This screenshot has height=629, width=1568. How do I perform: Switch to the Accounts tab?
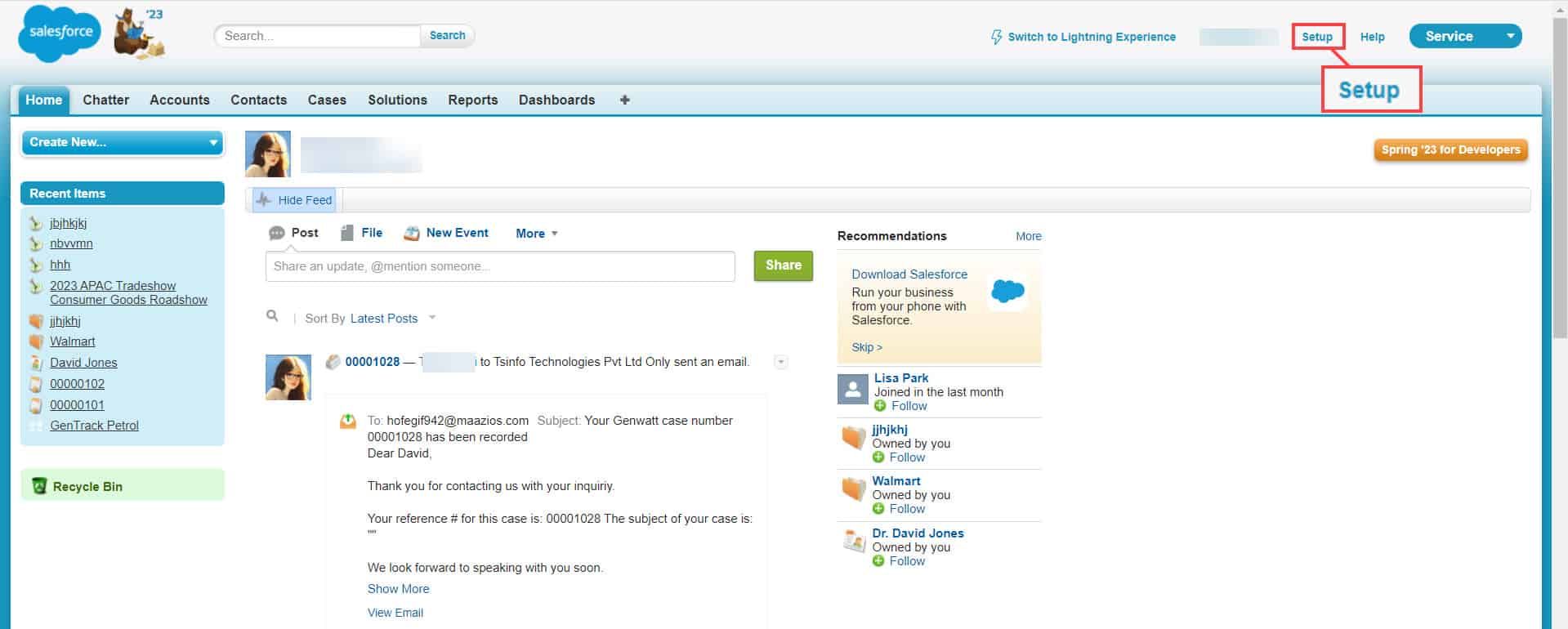pyautogui.click(x=180, y=100)
